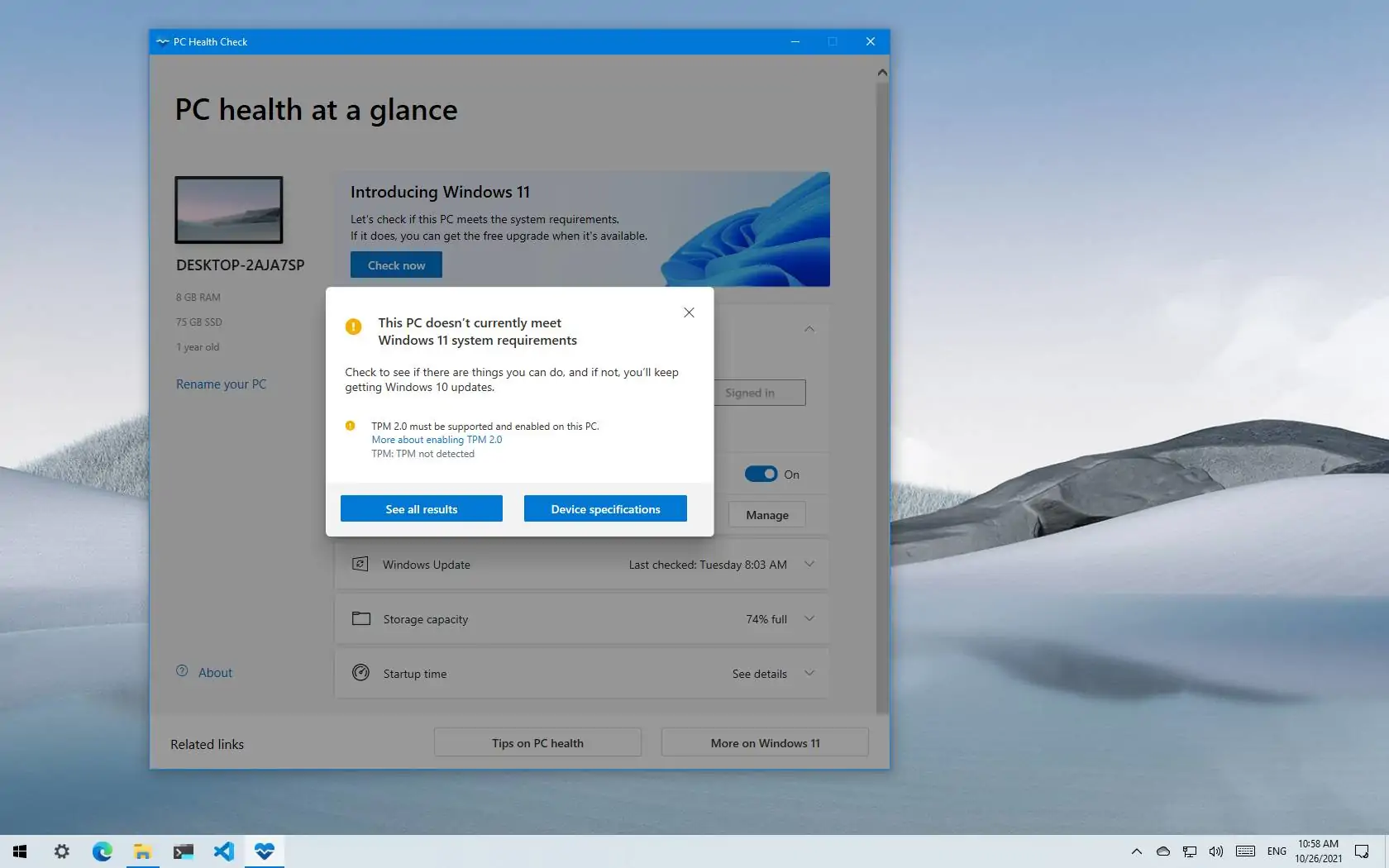The image size is (1389, 868).
Task: Click the Windows Update row label
Action: (426, 565)
